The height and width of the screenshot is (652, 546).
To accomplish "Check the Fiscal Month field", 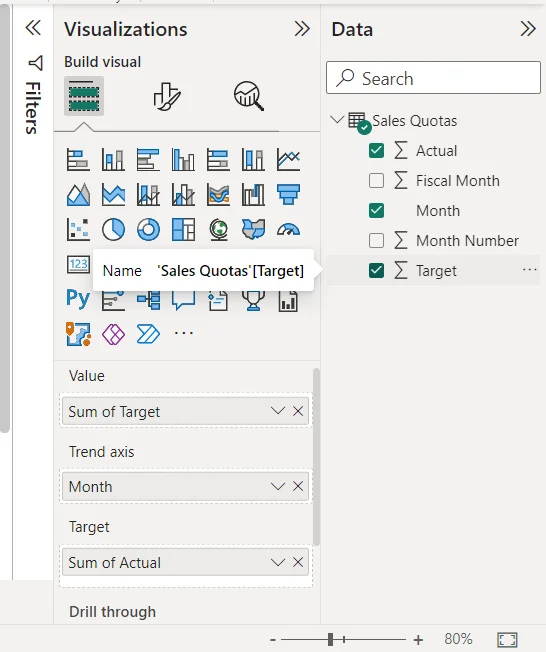I will [x=376, y=181].
